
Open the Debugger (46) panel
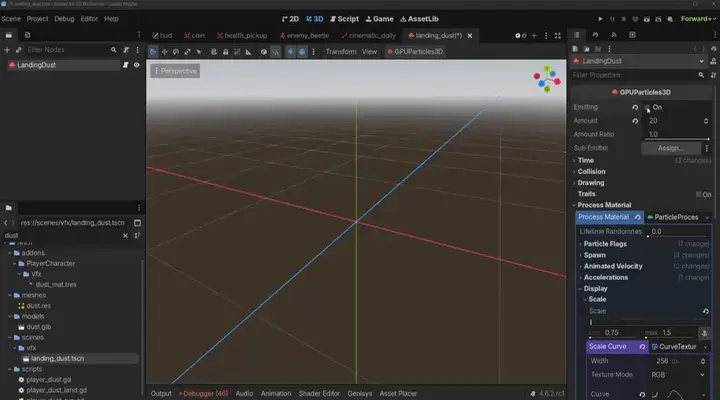coord(203,394)
